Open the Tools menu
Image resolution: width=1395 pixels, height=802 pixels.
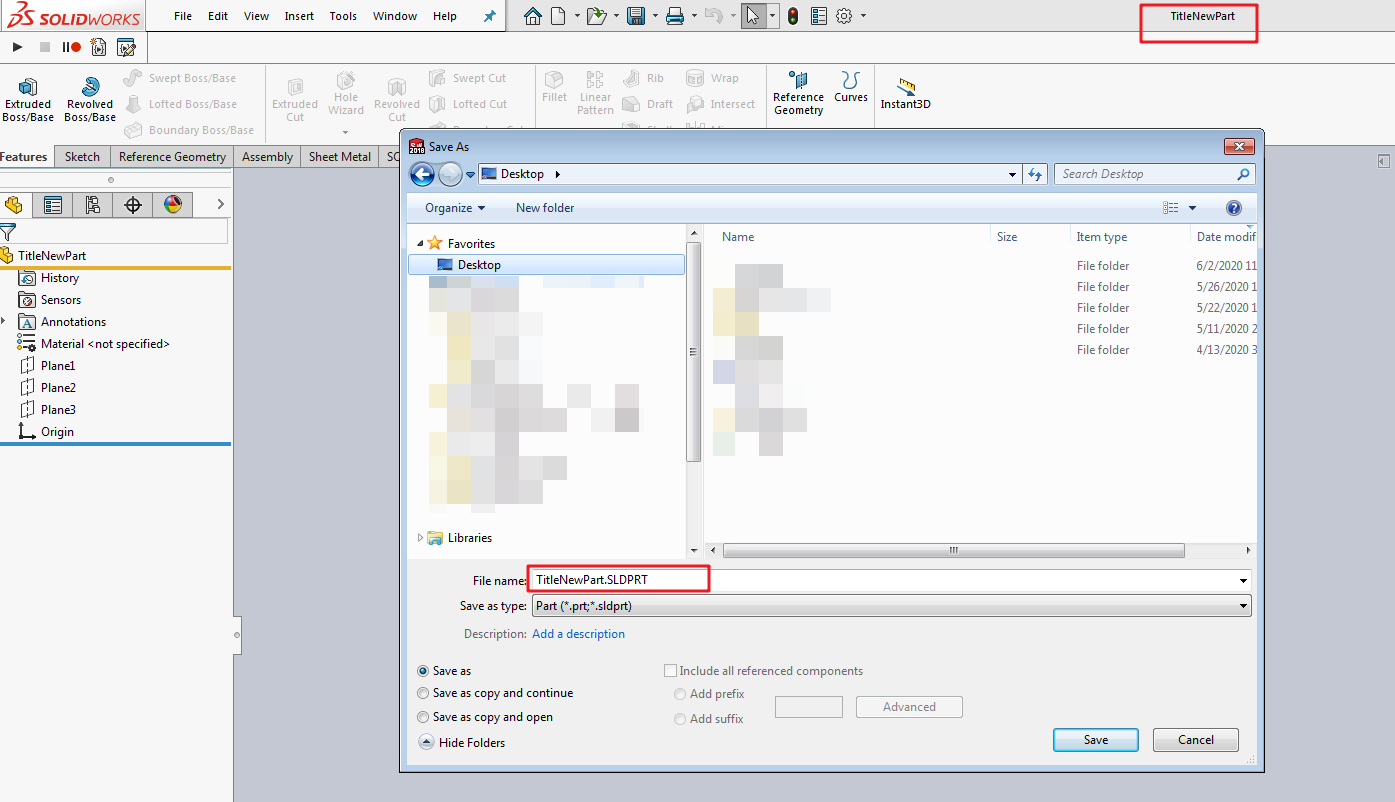pyautogui.click(x=343, y=16)
